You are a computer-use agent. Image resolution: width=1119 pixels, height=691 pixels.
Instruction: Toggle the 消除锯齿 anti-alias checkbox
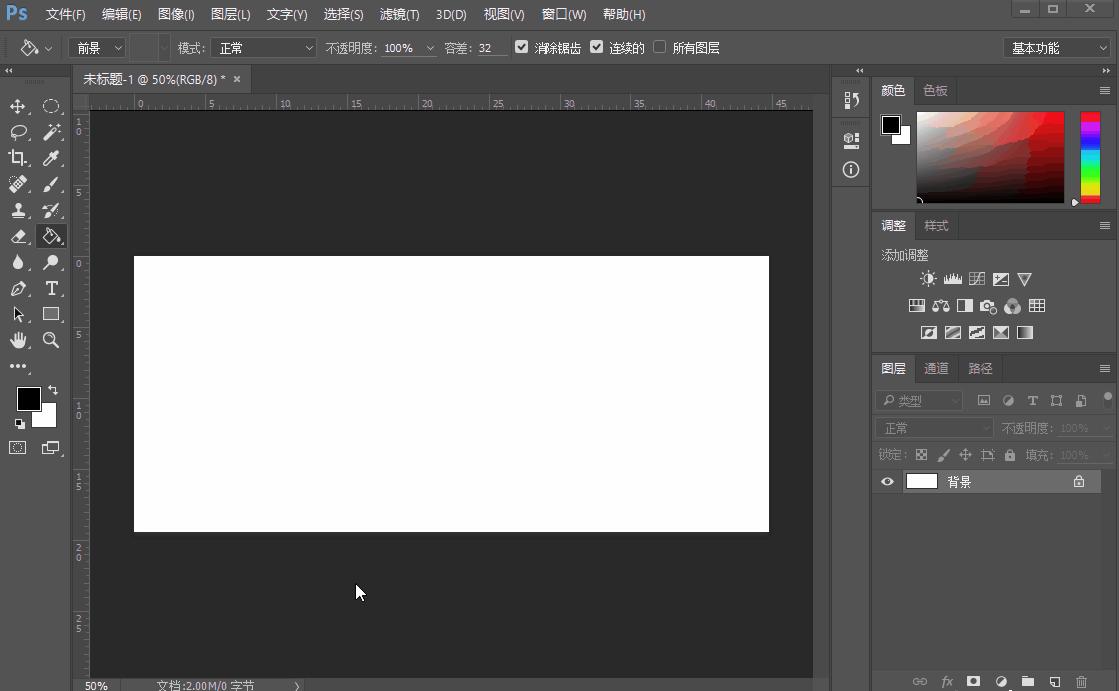(521, 47)
